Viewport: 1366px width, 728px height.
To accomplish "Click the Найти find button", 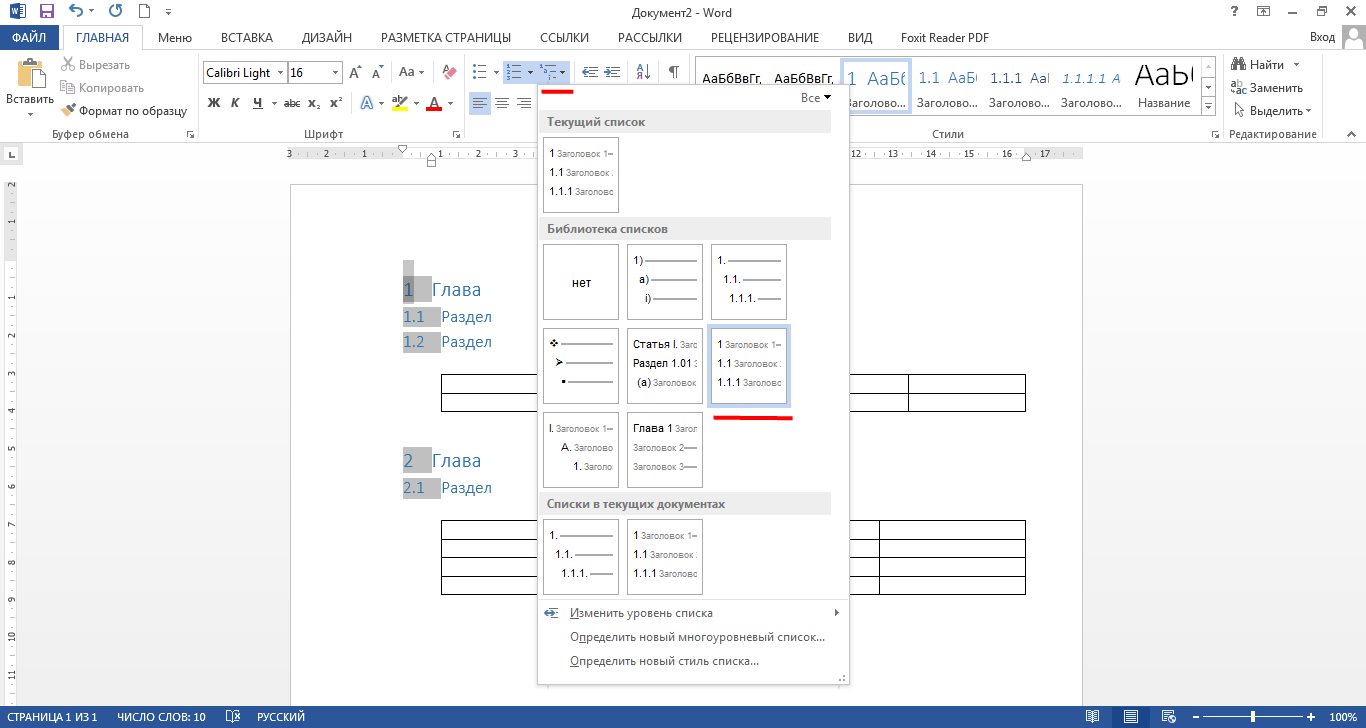I will (1258, 65).
